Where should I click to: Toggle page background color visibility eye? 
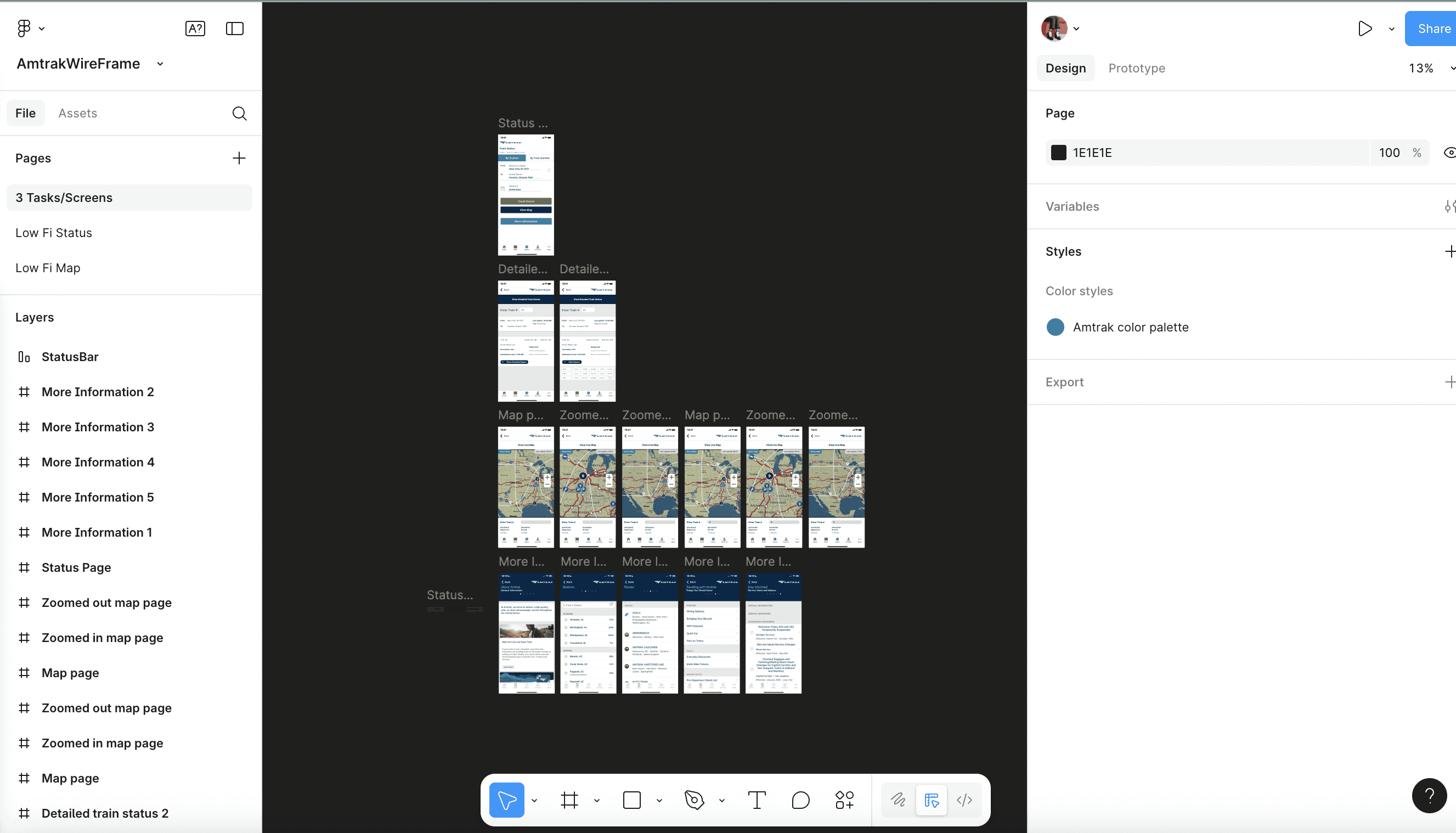[1450, 153]
